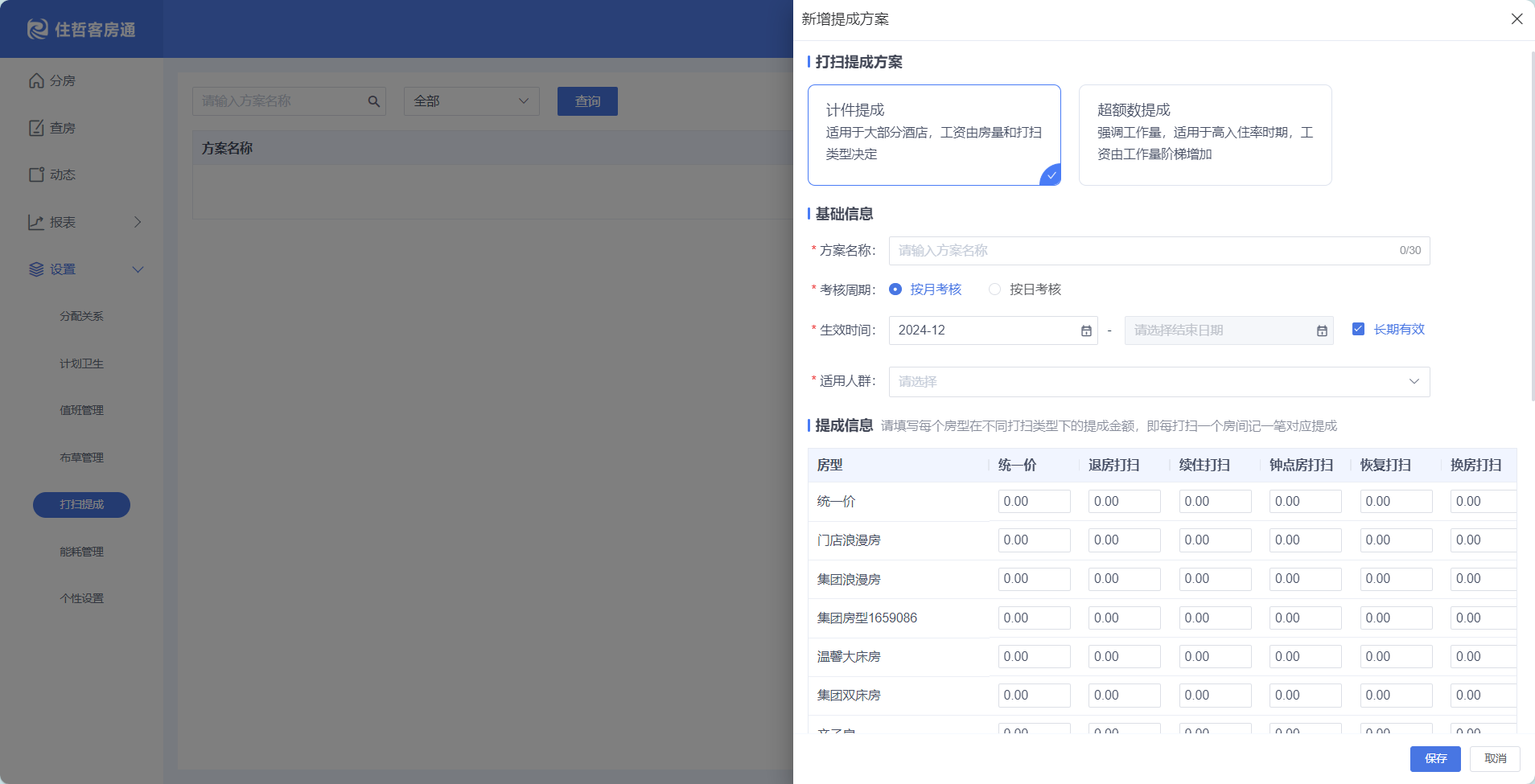Click the 方案名称 input in the form
The height and width of the screenshot is (784, 1535).
(x=1159, y=251)
